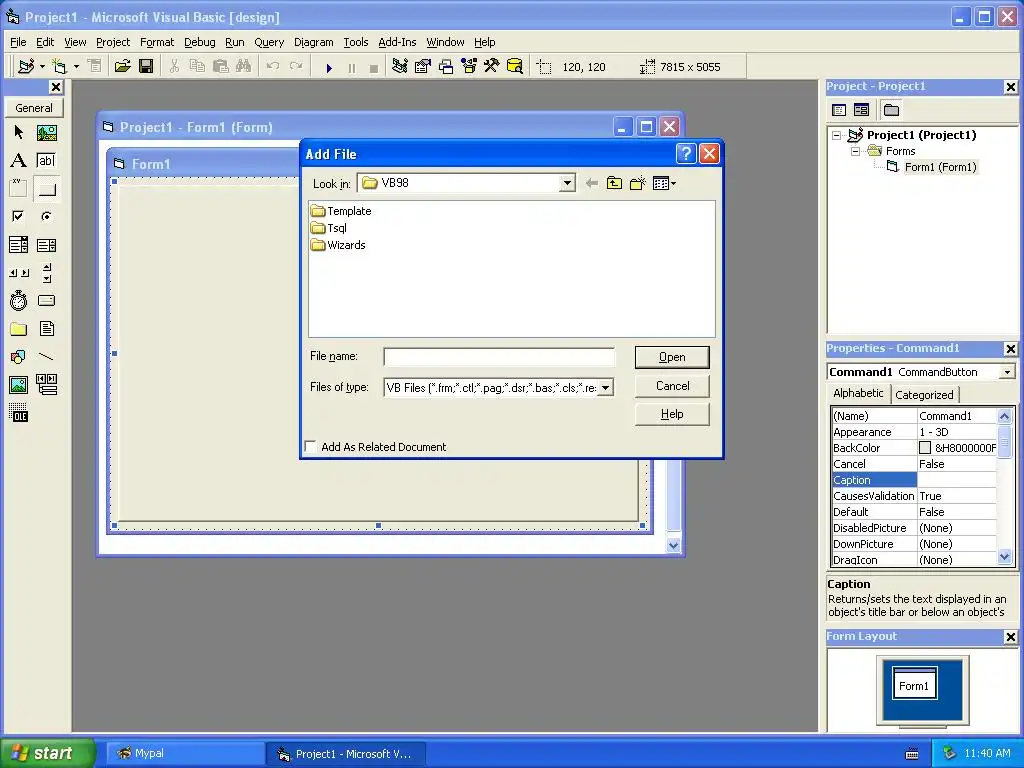Image resolution: width=1024 pixels, height=768 pixels.
Task: Click the Open button in Add File dialog
Action: [x=672, y=357]
